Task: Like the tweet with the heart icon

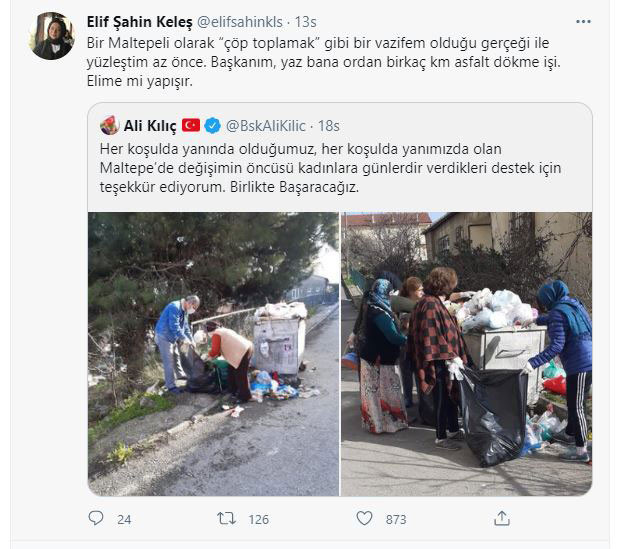Action: (364, 518)
